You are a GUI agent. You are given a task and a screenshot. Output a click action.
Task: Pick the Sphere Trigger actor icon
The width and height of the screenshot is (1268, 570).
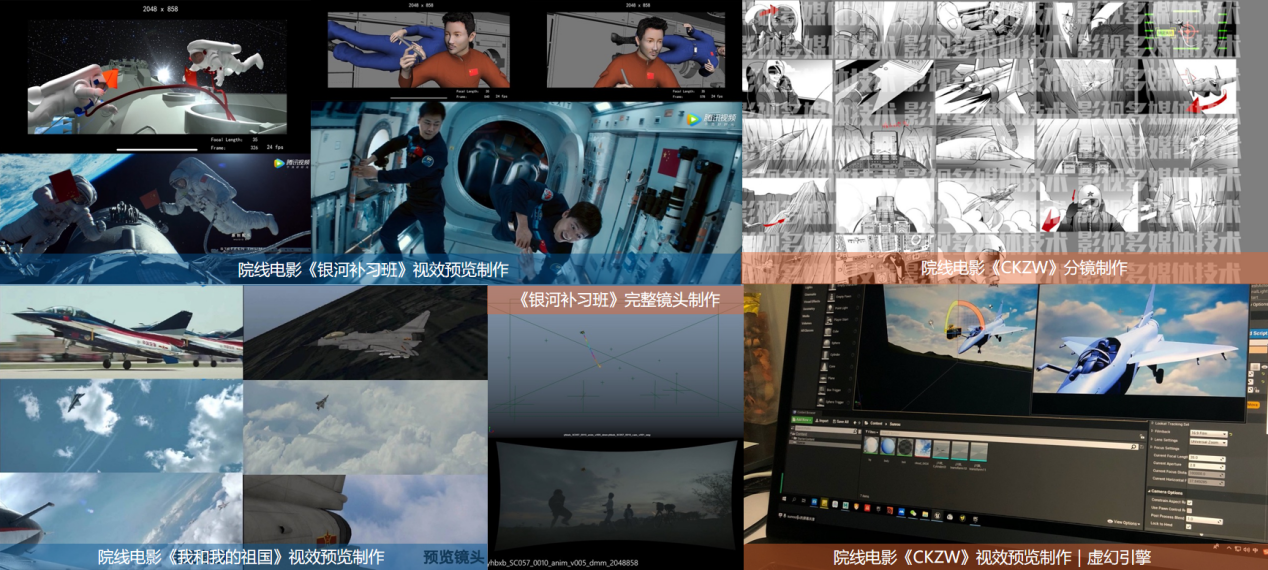click(x=821, y=401)
